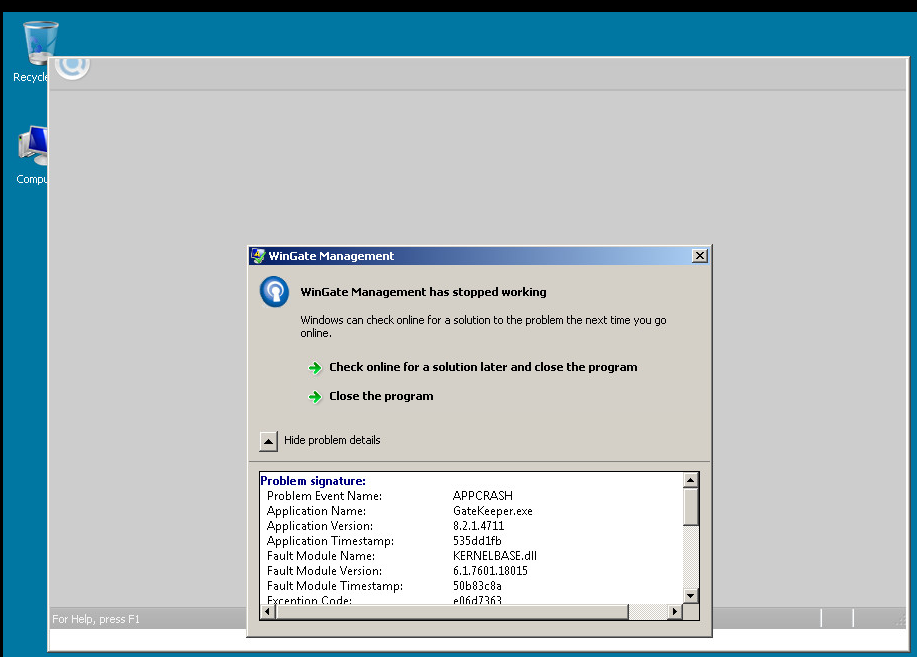
Task: Select fault module version 6.1.7601.18015
Action: tap(490, 570)
